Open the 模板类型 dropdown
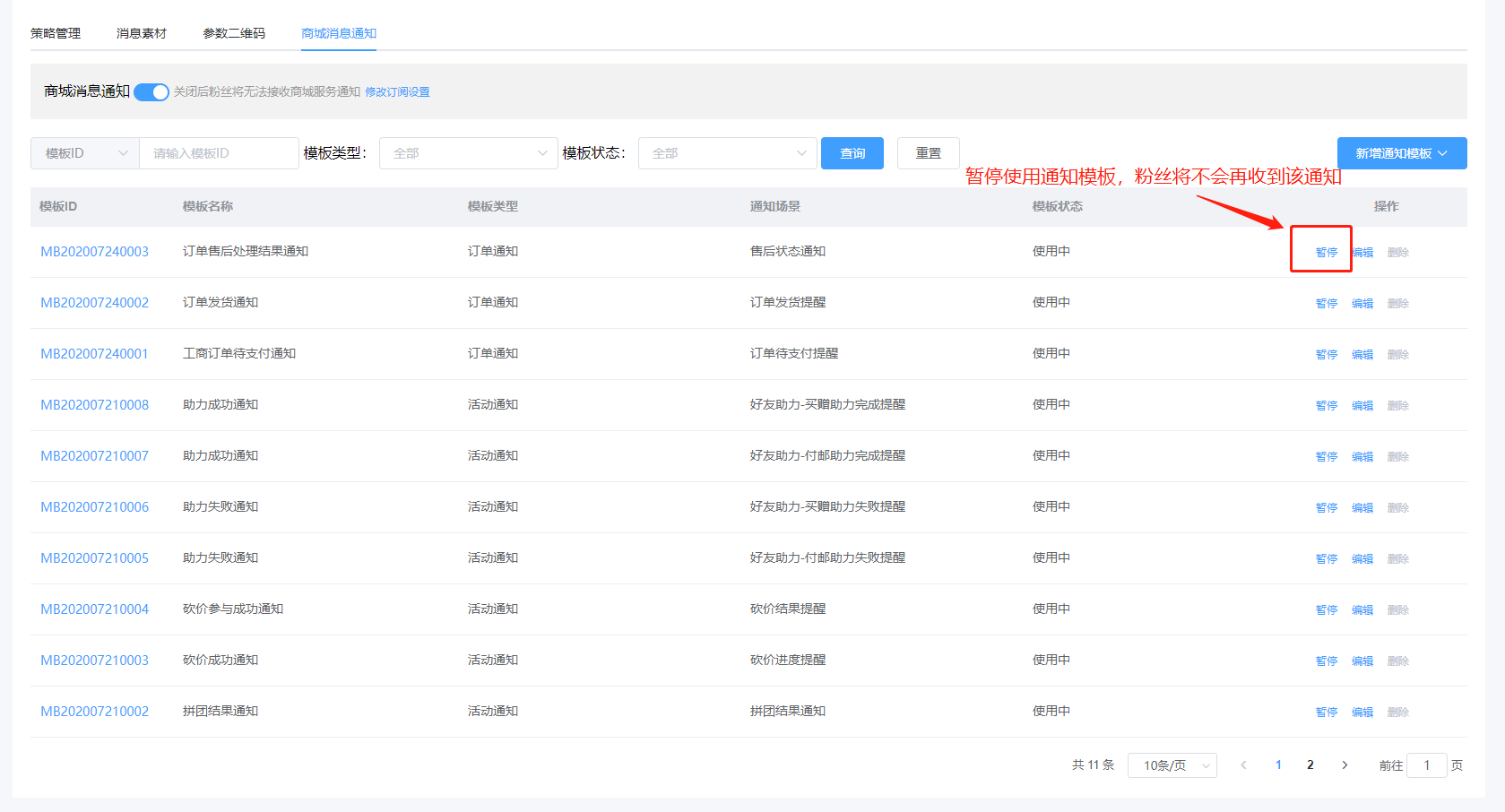This screenshot has width=1505, height=812. (x=469, y=153)
